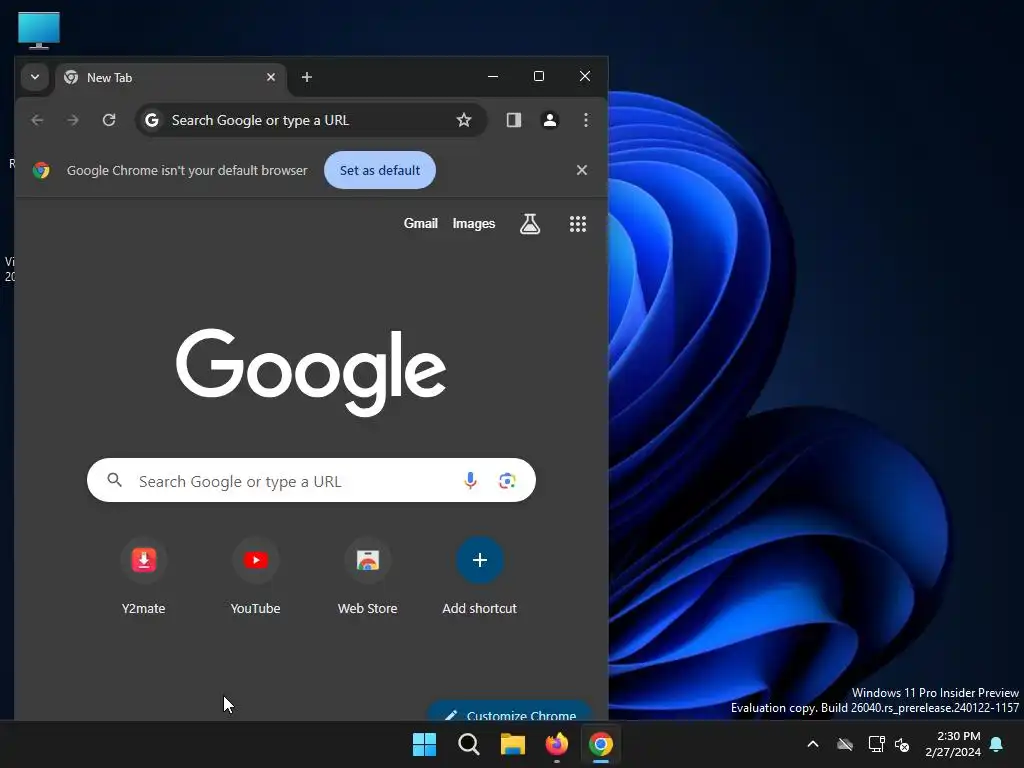Image resolution: width=1024 pixels, height=768 pixels.
Task: Minimize the Chrome window
Action: (x=493, y=76)
